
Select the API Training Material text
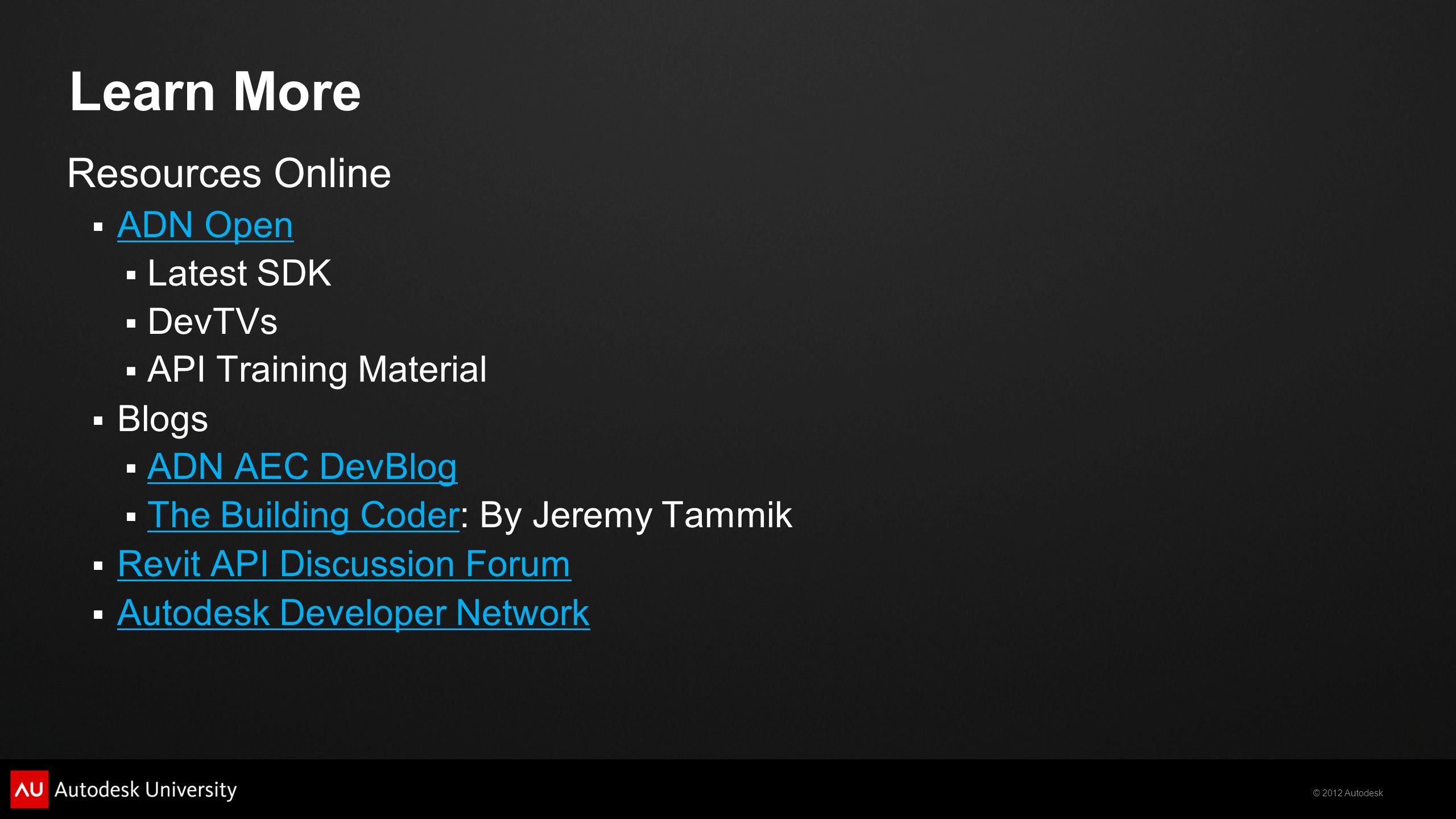point(317,370)
